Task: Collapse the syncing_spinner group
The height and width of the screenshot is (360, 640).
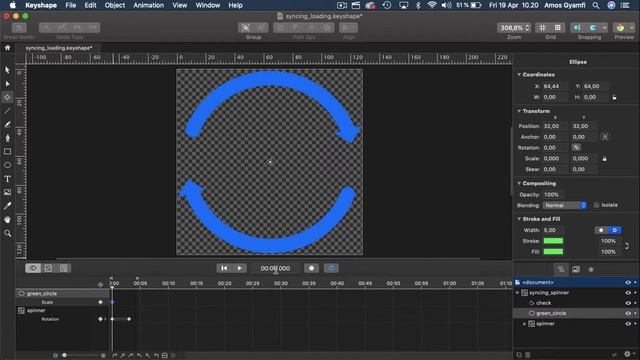Action: click(x=518, y=293)
